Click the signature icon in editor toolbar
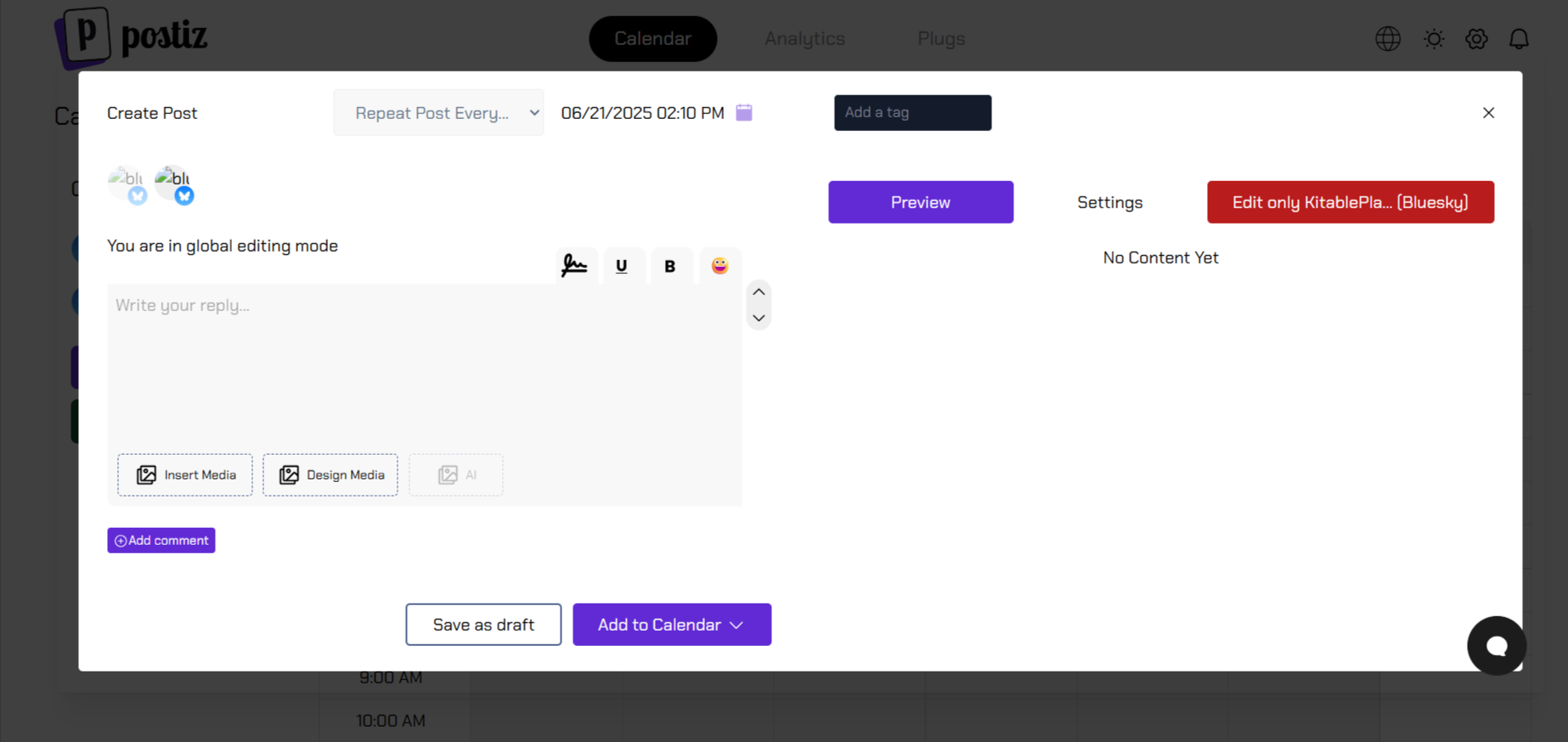1568x742 pixels. point(575,266)
